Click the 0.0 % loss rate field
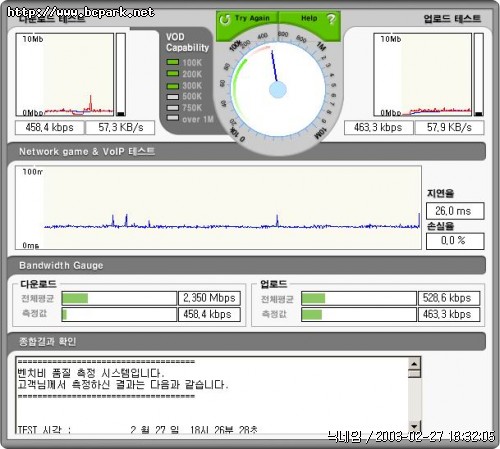This screenshot has height=449, width=500. pos(455,241)
